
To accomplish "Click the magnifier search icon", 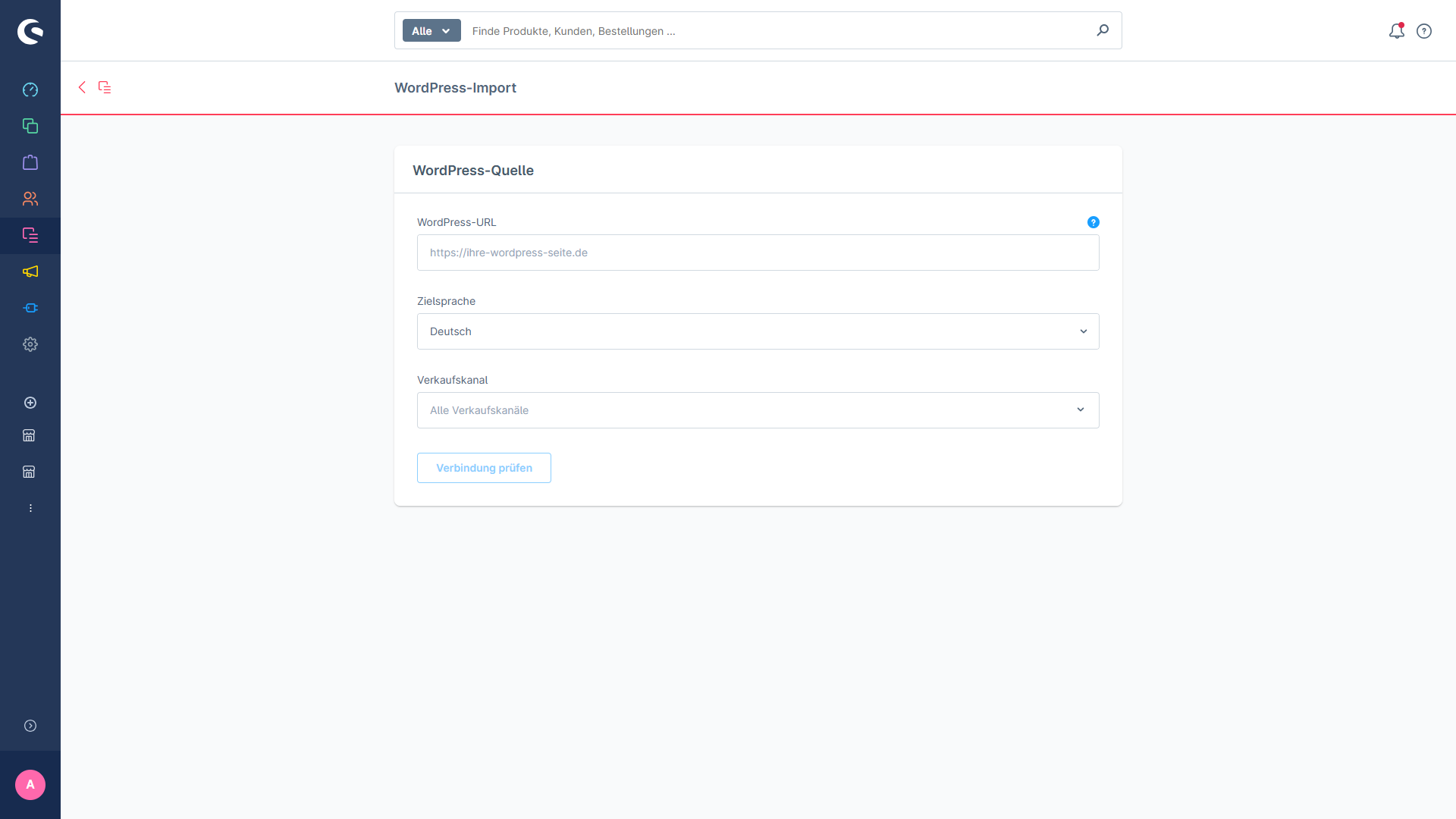I will (x=1103, y=30).
